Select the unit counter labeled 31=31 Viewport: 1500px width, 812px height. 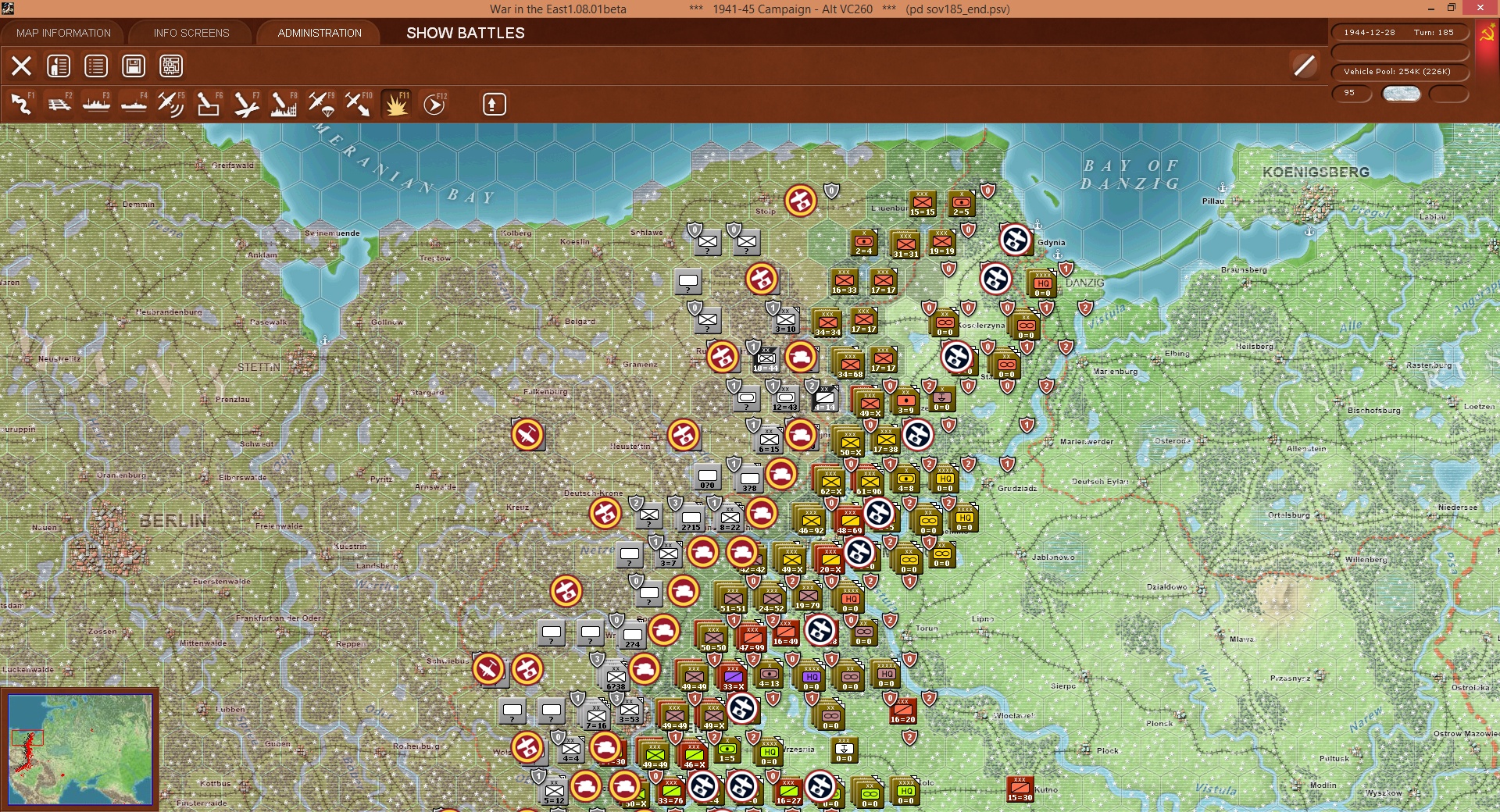(905, 244)
